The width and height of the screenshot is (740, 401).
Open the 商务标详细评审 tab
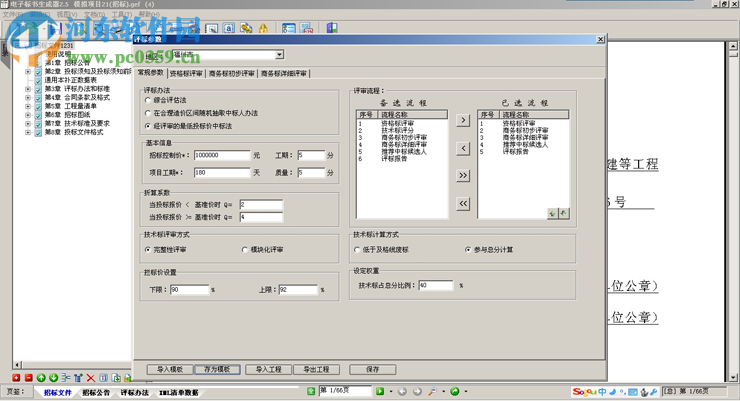click(x=284, y=74)
